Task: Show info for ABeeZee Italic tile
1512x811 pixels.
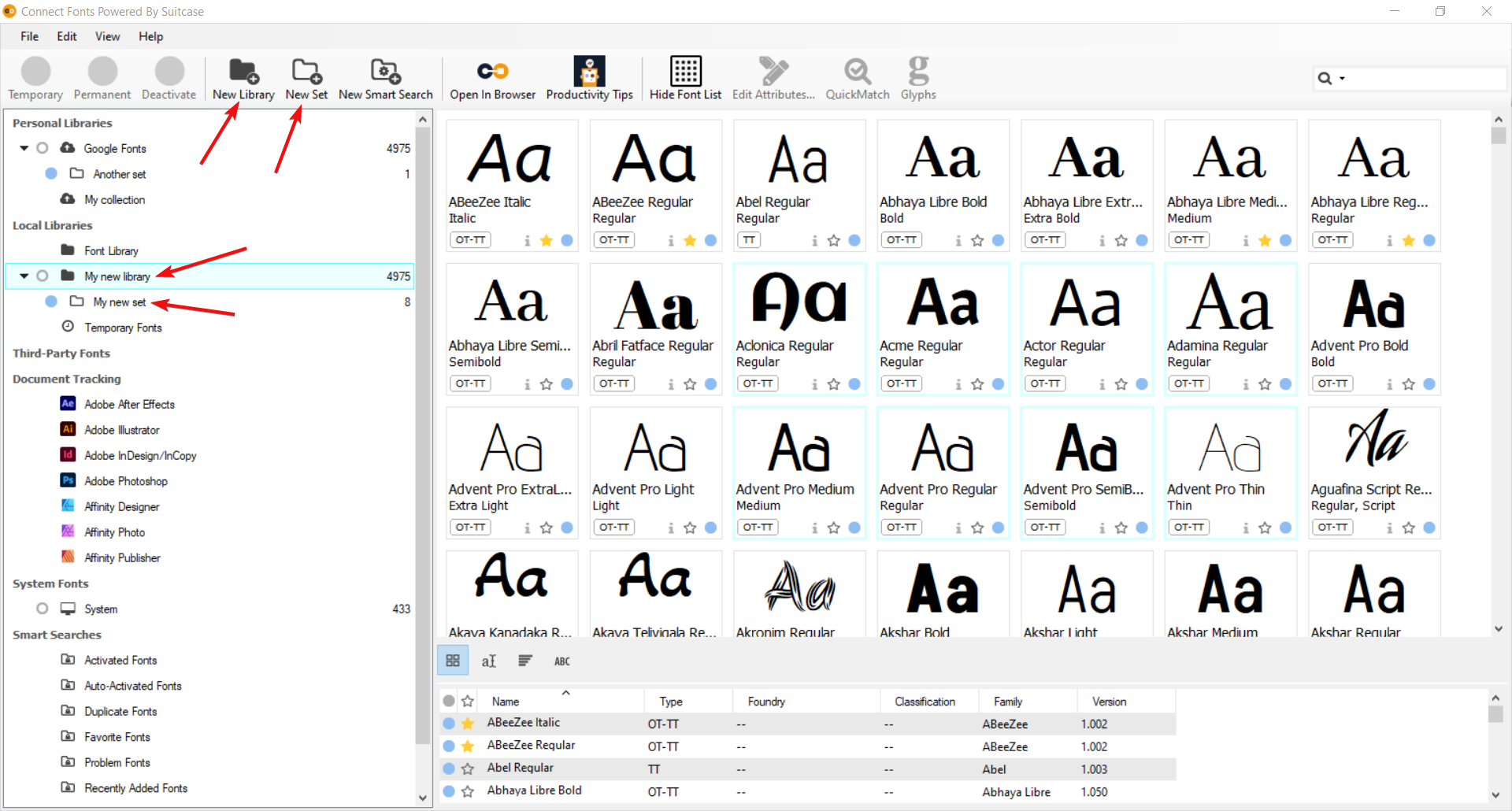Action: 527,241
